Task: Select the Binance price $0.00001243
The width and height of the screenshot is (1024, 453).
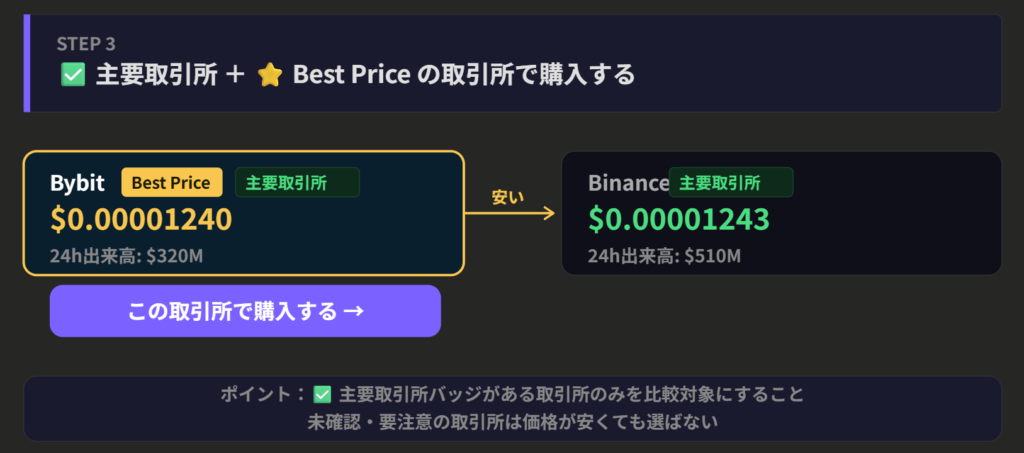Action: click(679, 219)
